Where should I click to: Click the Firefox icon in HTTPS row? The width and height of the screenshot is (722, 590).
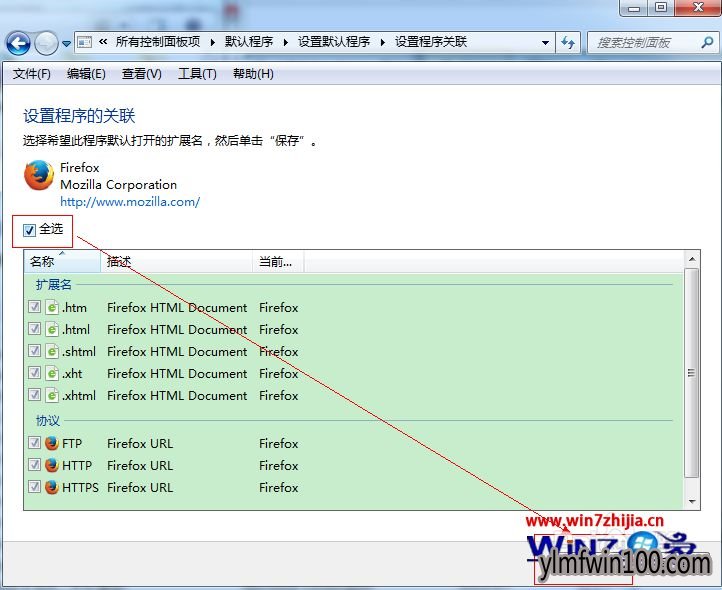(x=52, y=487)
